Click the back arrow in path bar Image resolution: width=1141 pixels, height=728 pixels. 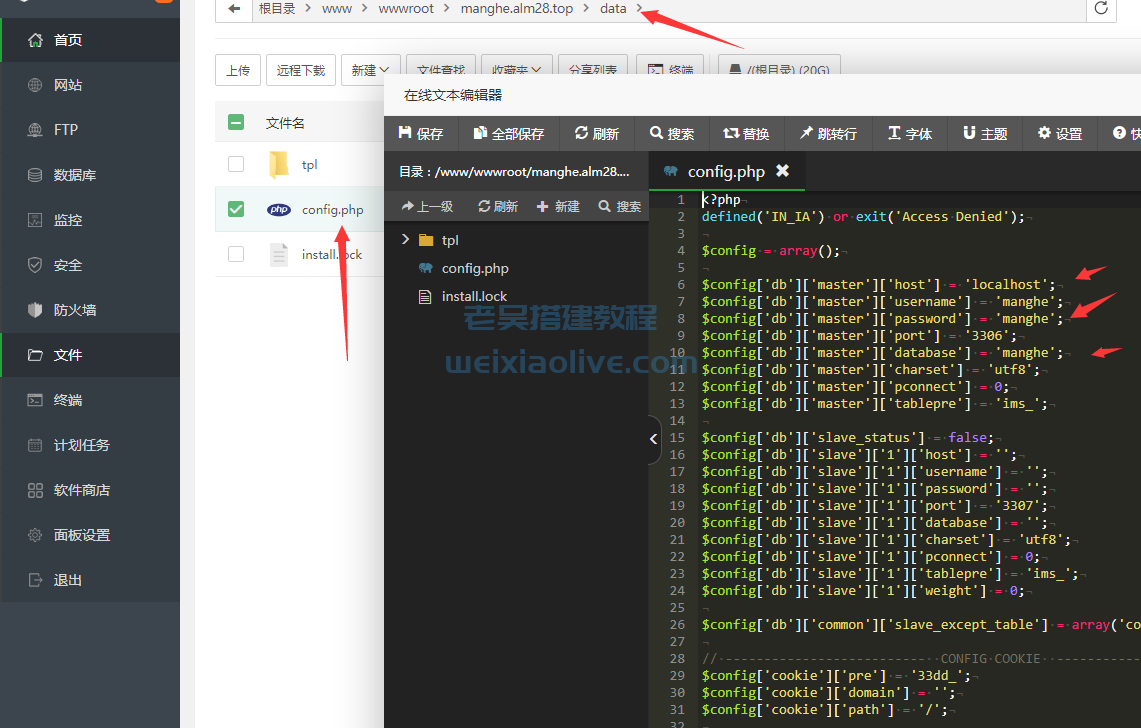pos(234,9)
